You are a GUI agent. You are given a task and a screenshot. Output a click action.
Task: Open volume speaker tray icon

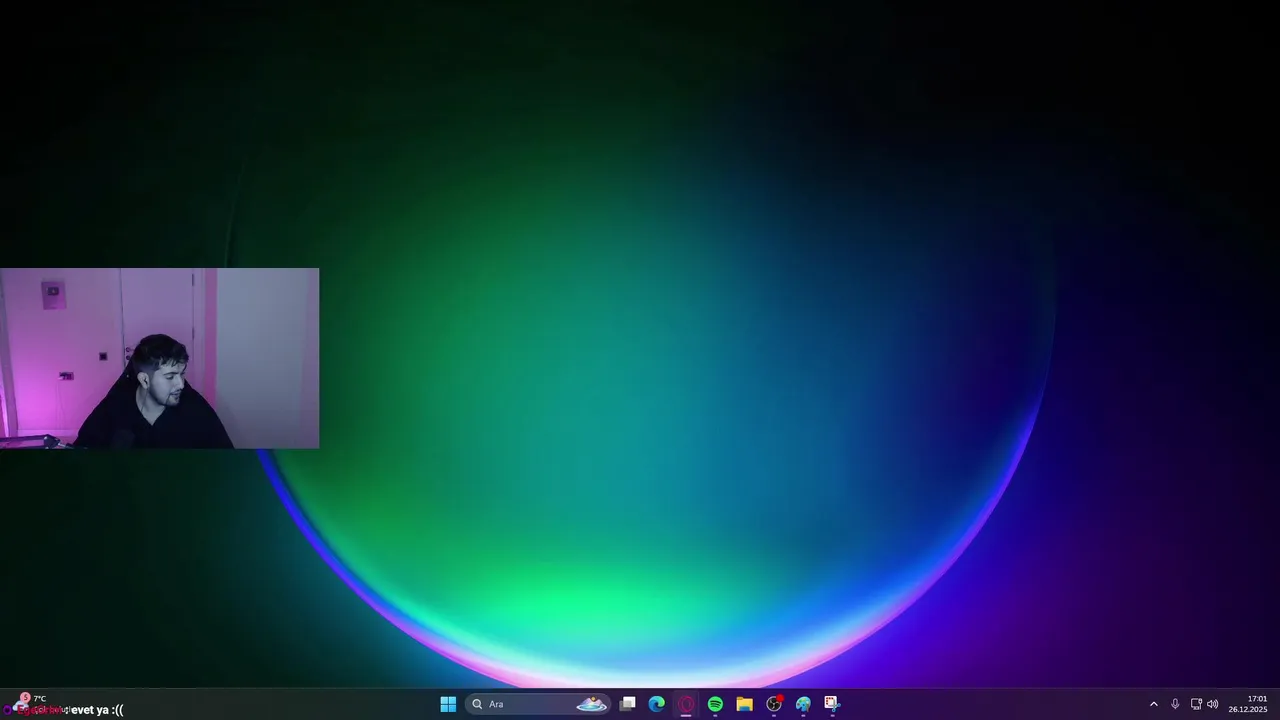[x=1213, y=704]
